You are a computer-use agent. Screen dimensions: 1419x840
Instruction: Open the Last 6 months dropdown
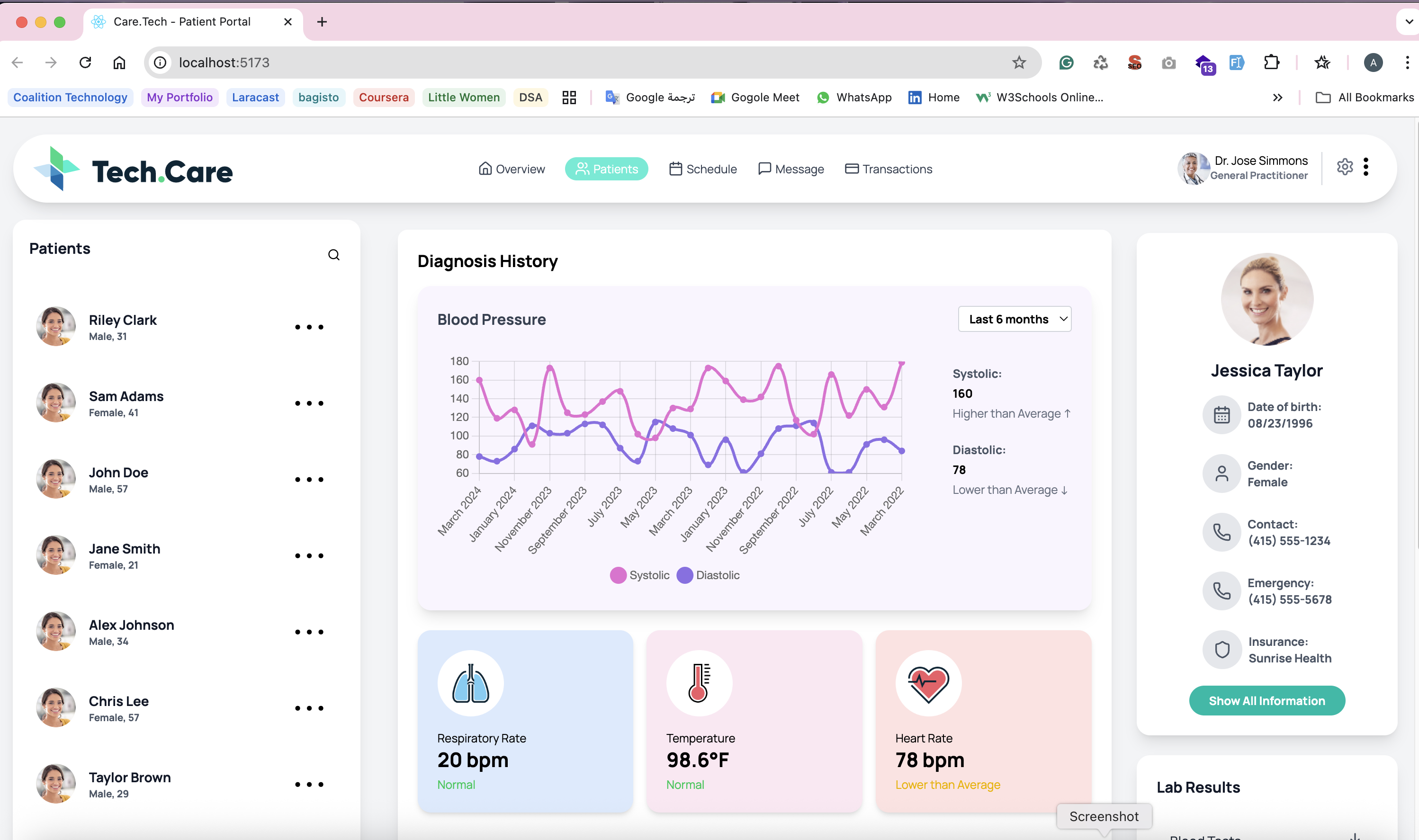(1015, 319)
